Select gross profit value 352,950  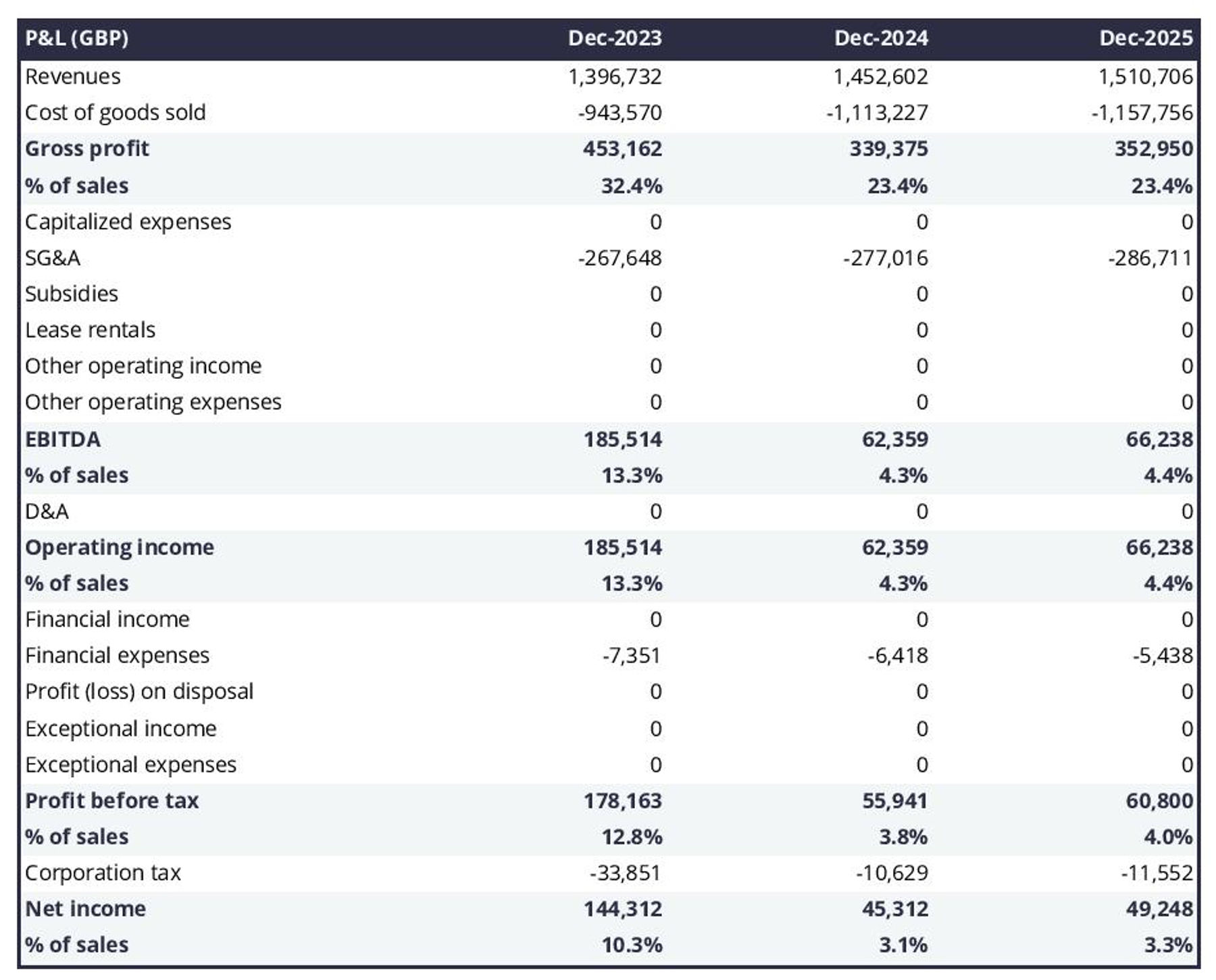click(x=1153, y=149)
